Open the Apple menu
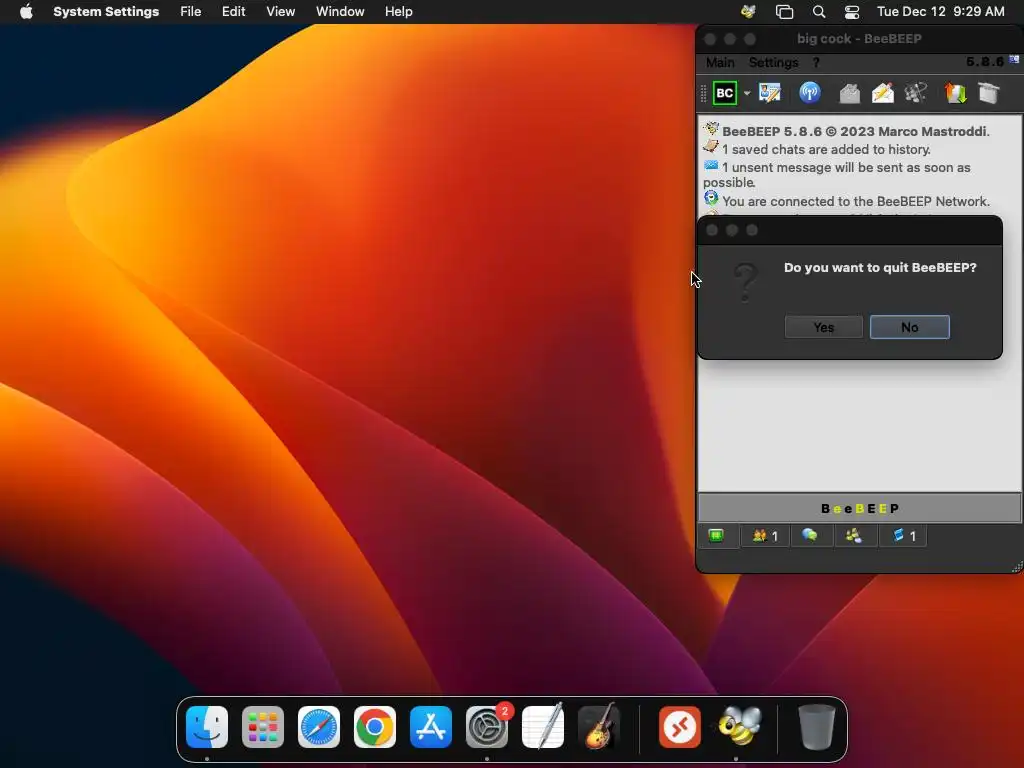1024x768 pixels. point(26,11)
